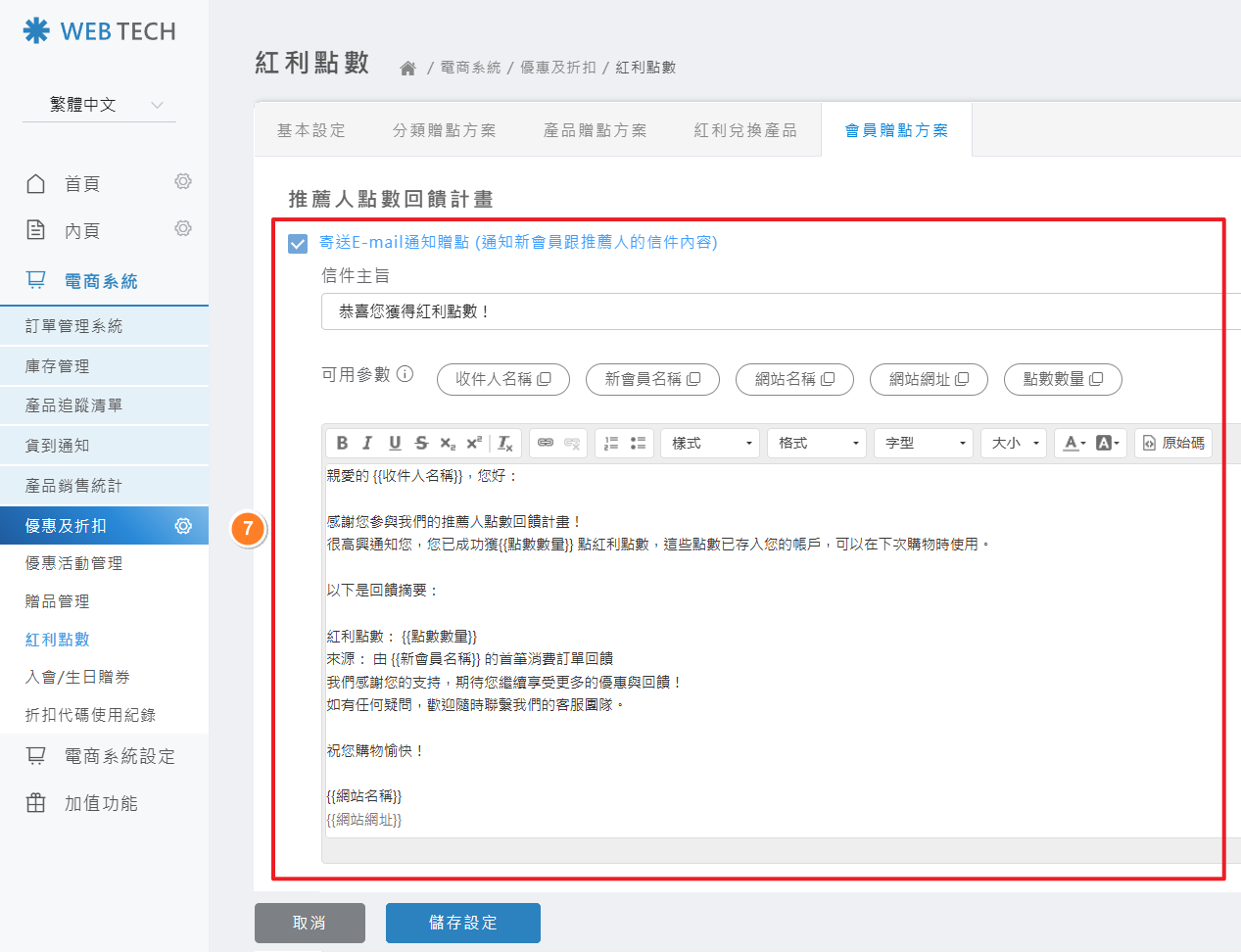Open the 樣式 styles dropdown
The width and height of the screenshot is (1241, 952).
pyautogui.click(x=711, y=443)
